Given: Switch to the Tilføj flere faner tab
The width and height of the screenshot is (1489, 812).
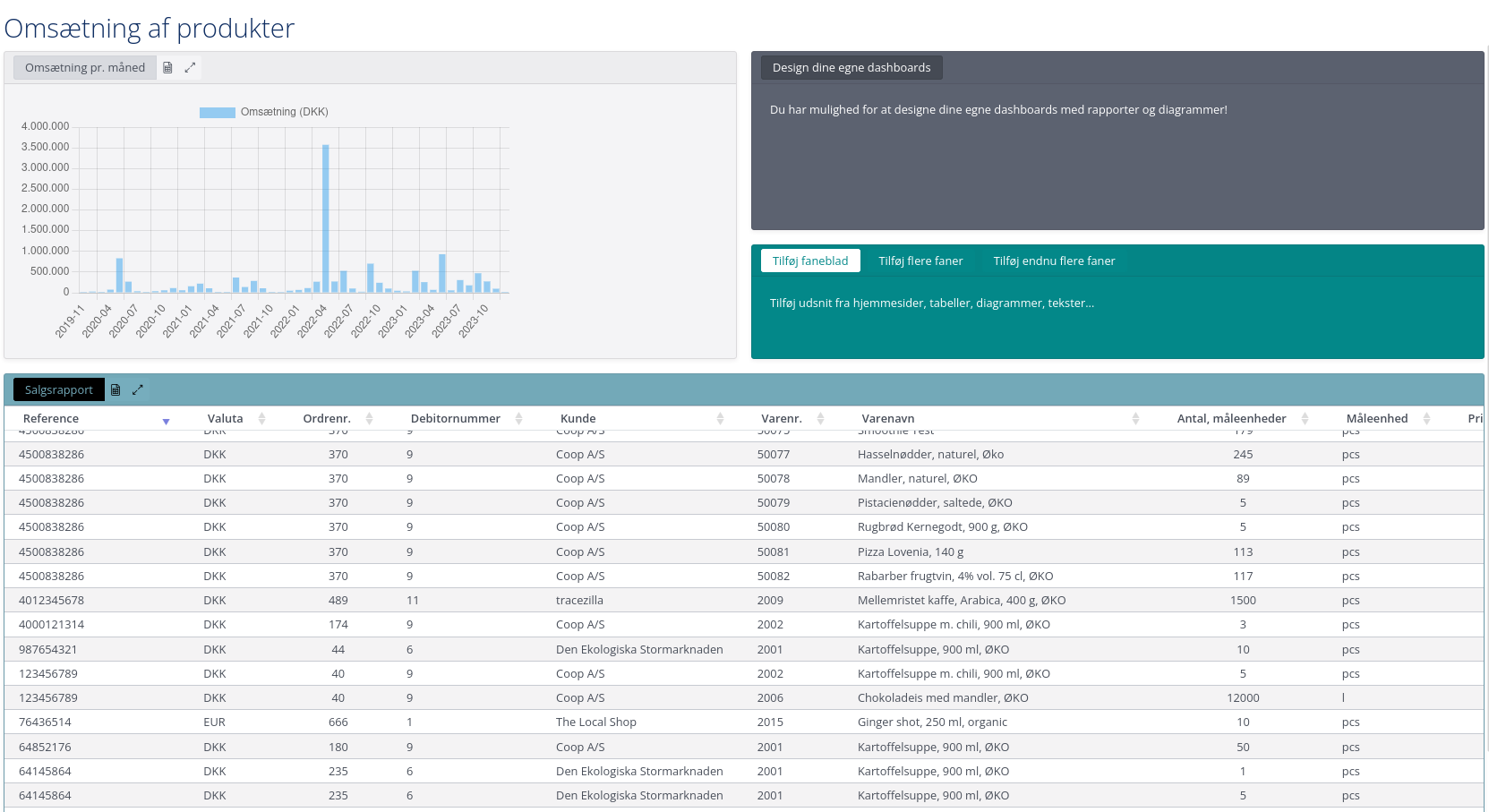Looking at the screenshot, I should coord(921,261).
